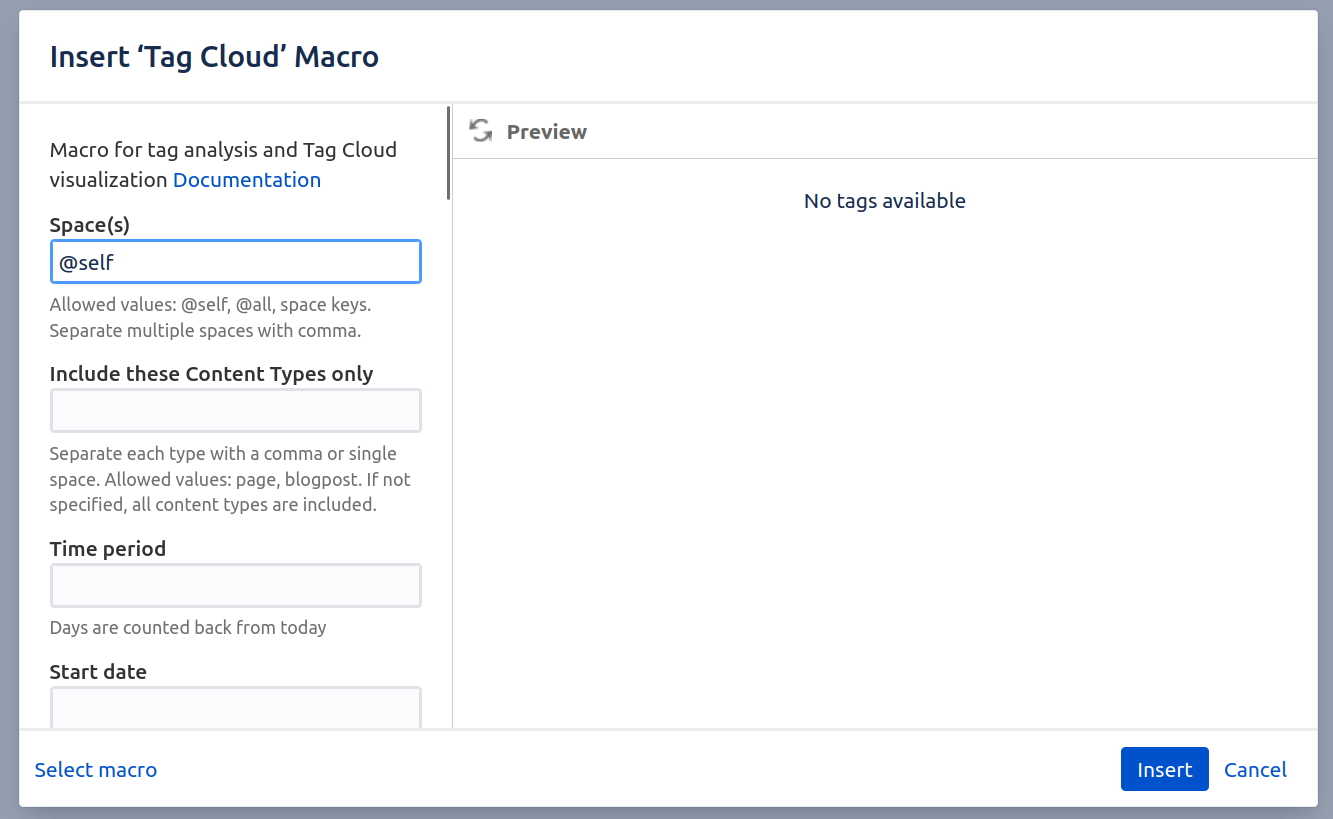1333x819 pixels.
Task: Click the Time period label
Action: (x=107, y=548)
